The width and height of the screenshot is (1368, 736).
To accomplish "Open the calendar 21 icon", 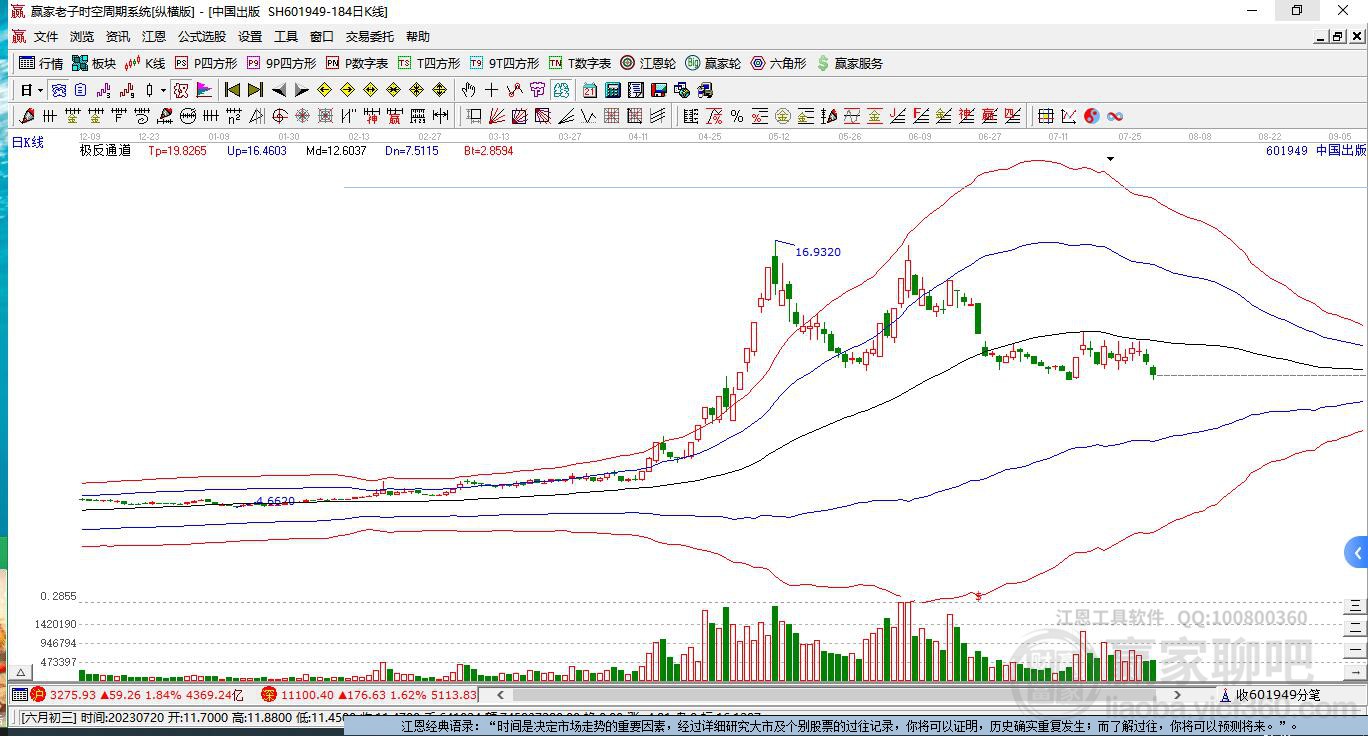I will [590, 90].
